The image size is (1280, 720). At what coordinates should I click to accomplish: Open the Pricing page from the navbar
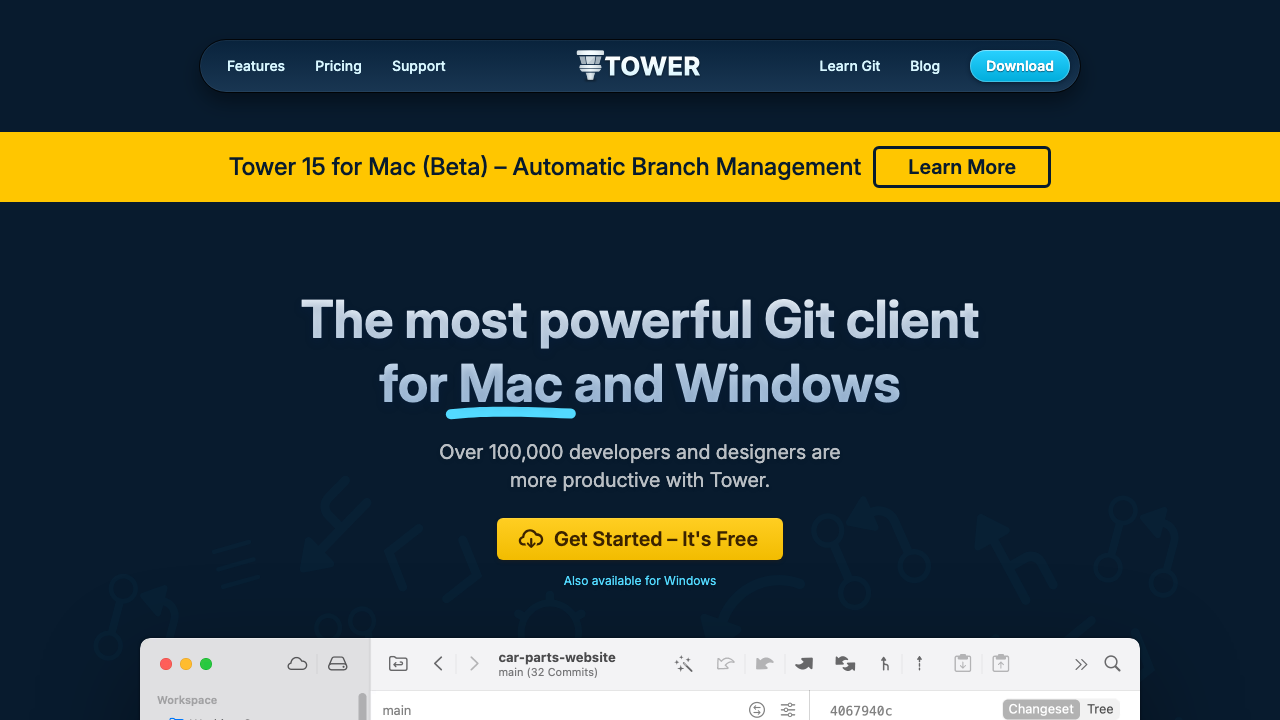[338, 66]
